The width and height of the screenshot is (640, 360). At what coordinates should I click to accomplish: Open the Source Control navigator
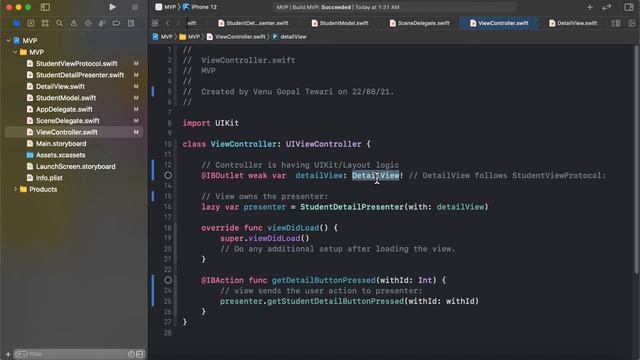31,23
